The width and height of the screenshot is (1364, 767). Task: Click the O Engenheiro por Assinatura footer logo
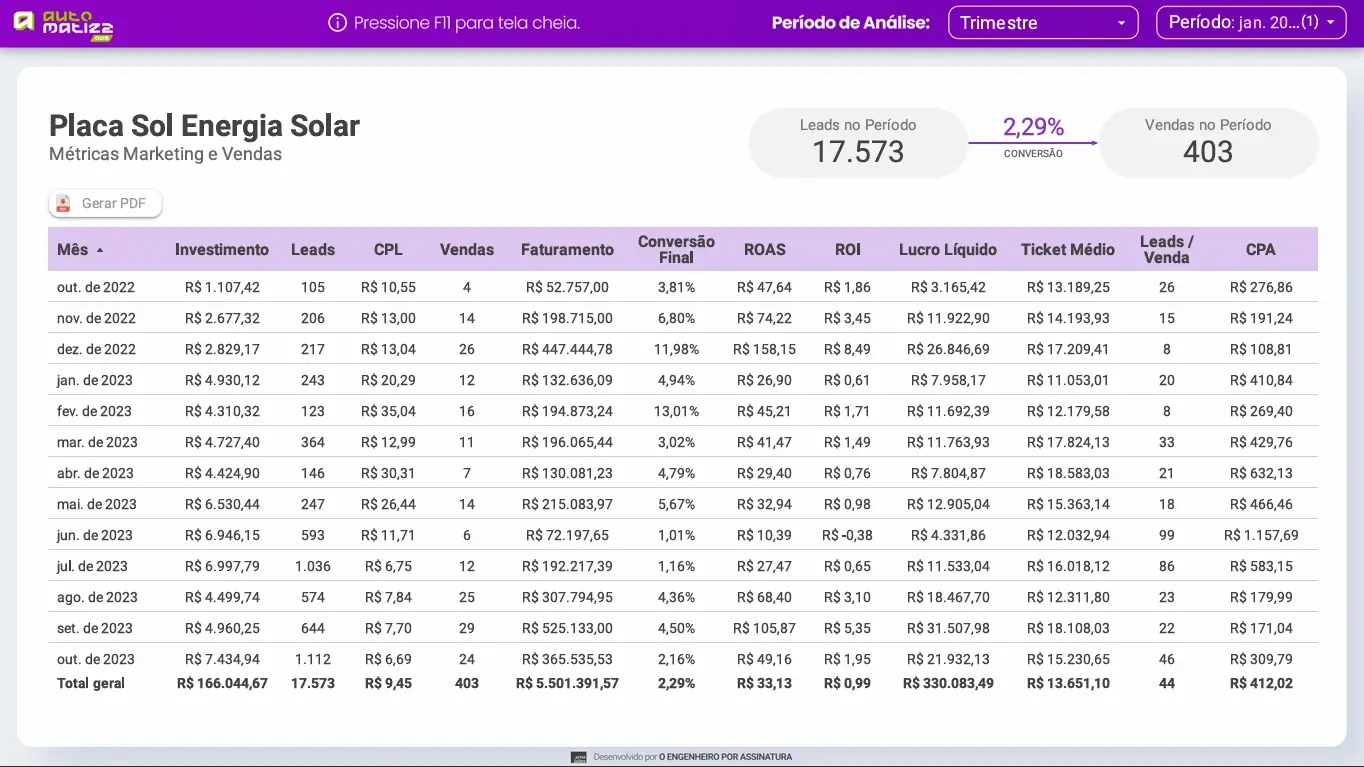click(x=578, y=757)
